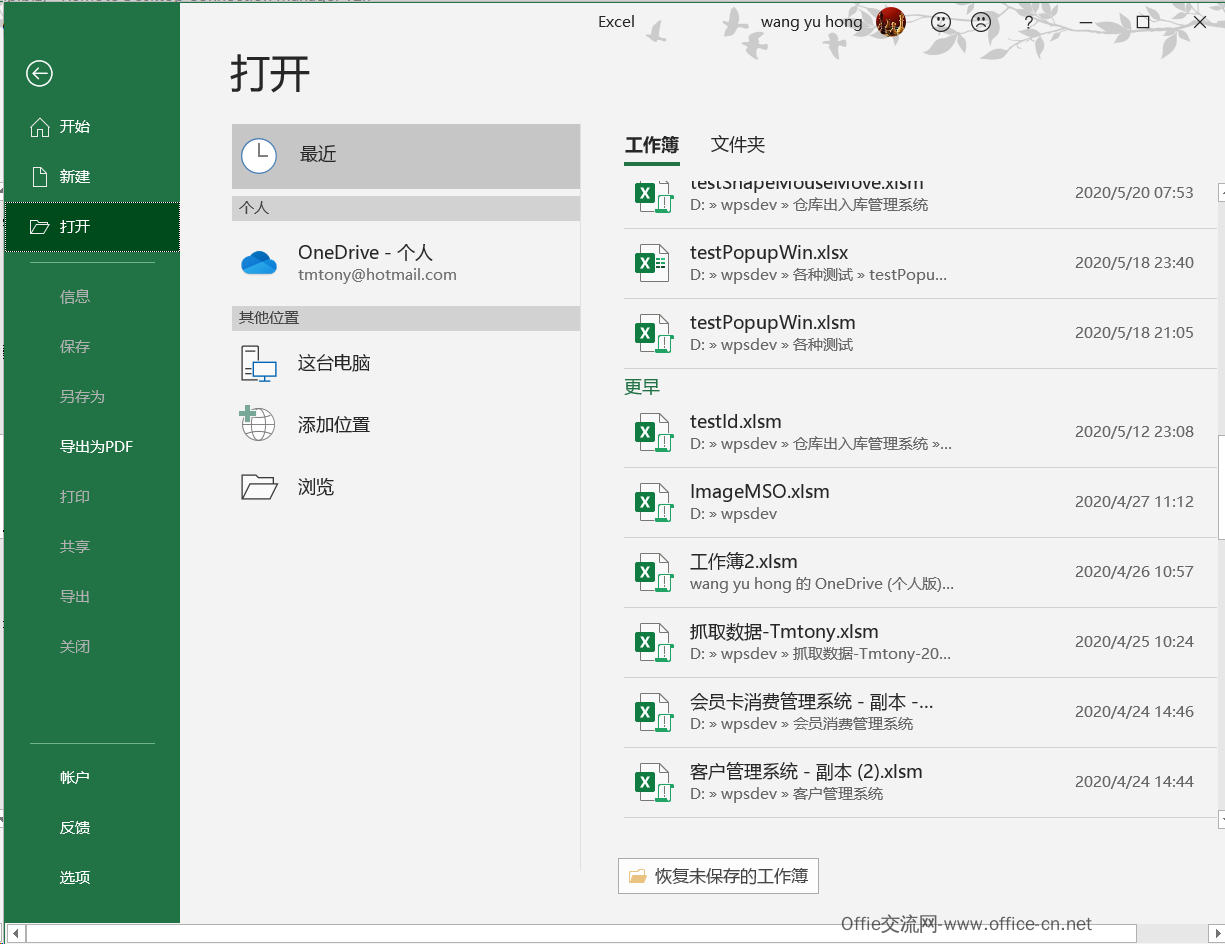
Task: Click the computer icon for 这台电脑
Action: [x=258, y=364]
